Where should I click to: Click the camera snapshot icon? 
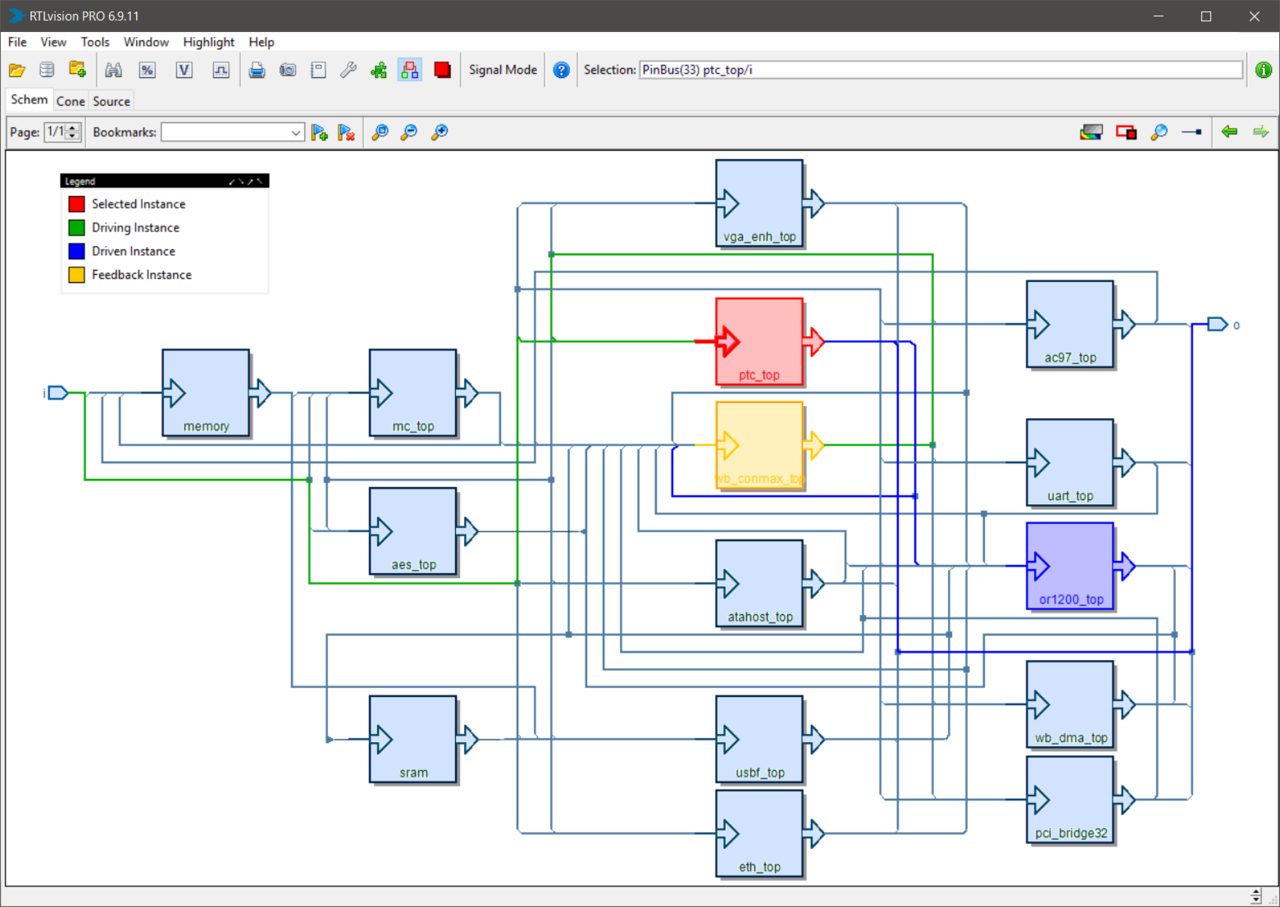(287, 70)
